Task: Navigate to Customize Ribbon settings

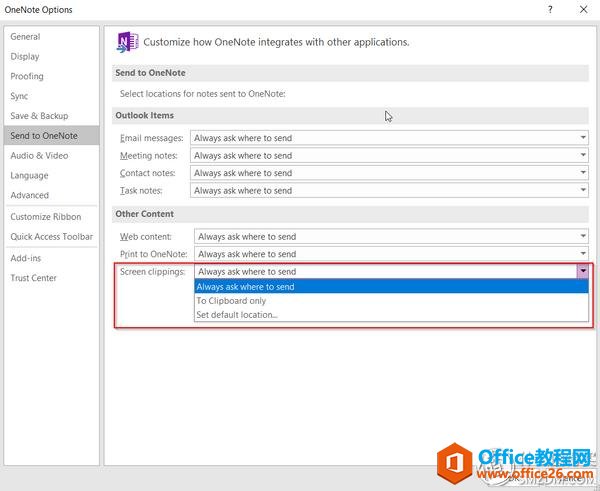Action: (x=46, y=217)
